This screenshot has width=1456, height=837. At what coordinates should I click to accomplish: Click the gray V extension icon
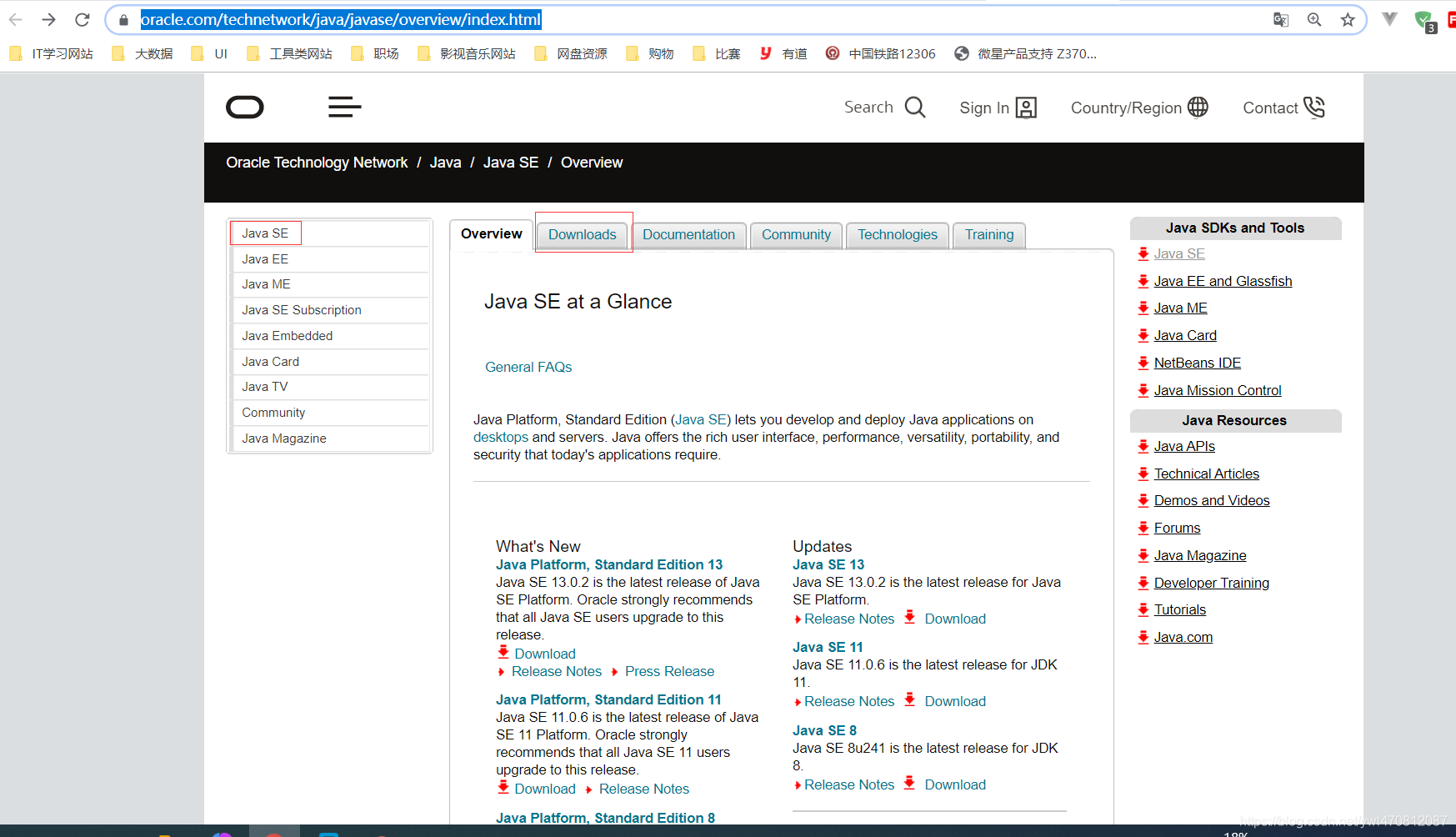1389,19
